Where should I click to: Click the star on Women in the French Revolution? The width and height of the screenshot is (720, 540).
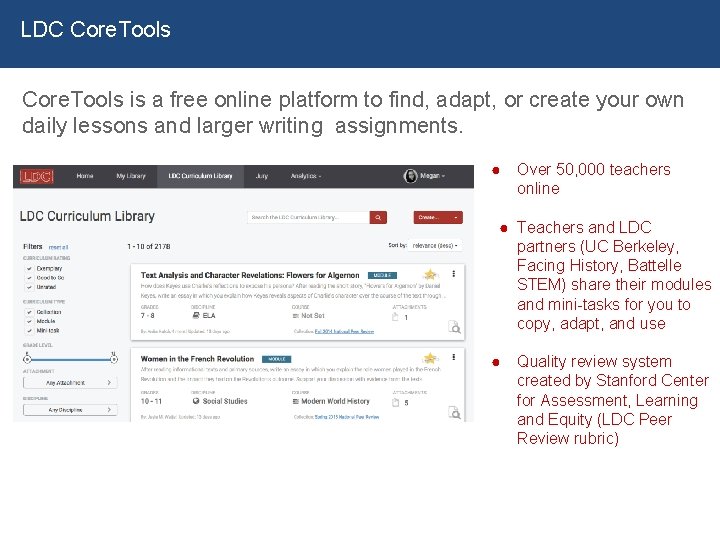pyautogui.click(x=430, y=358)
